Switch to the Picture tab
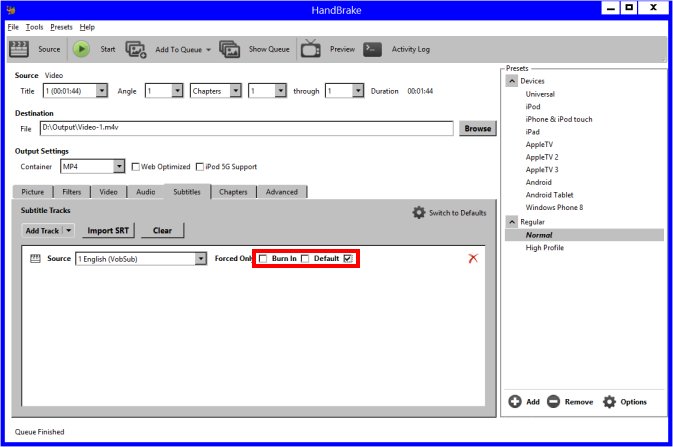 tap(33, 192)
